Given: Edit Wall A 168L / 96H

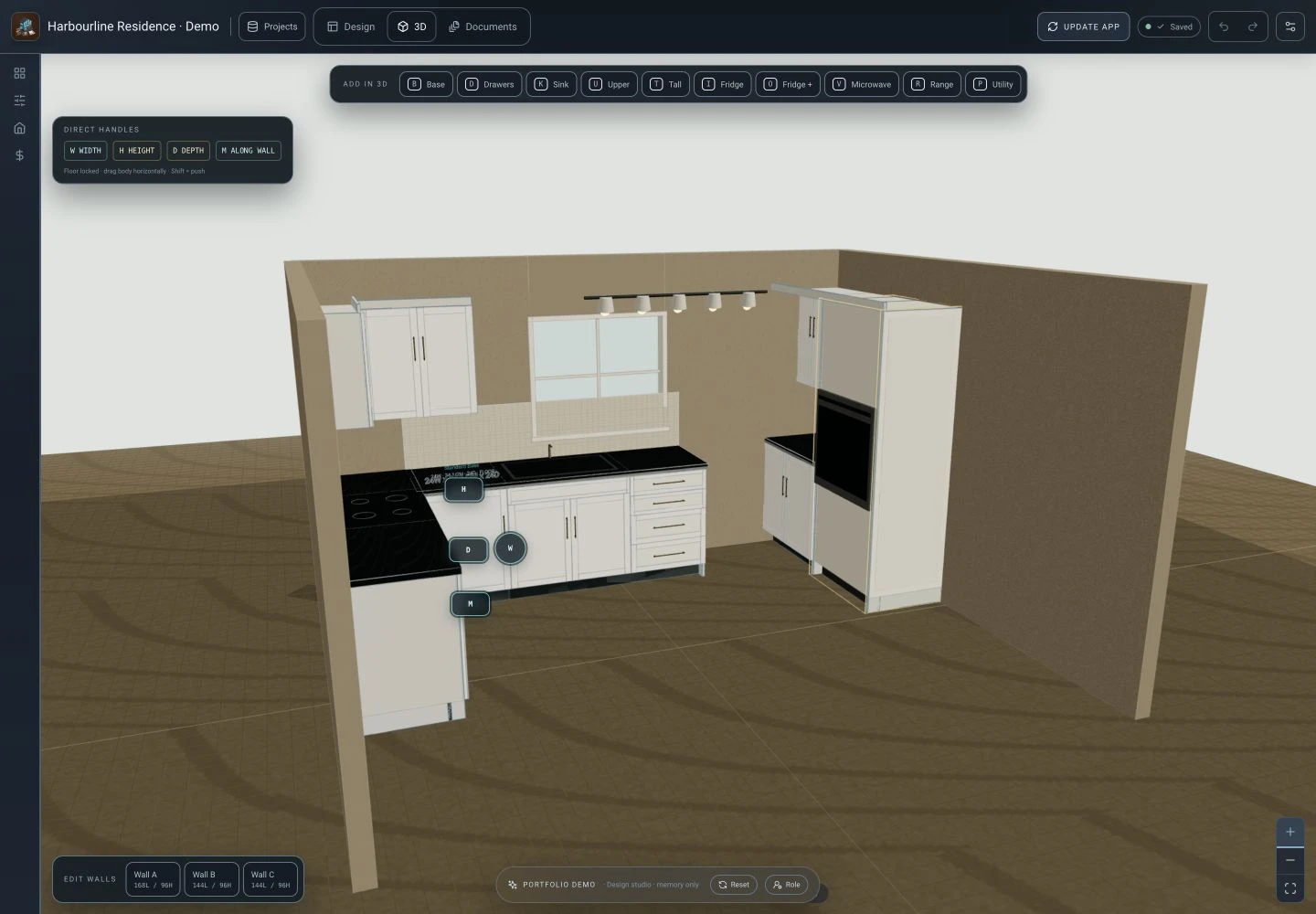Looking at the screenshot, I should 153,879.
